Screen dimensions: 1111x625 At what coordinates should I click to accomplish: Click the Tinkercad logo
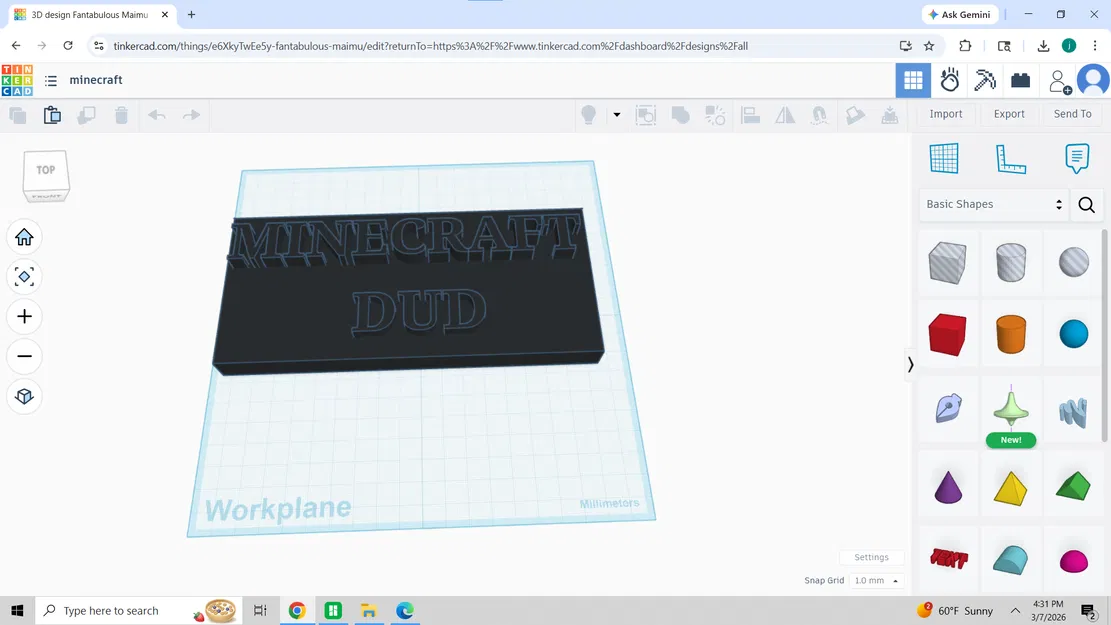pyautogui.click(x=17, y=80)
